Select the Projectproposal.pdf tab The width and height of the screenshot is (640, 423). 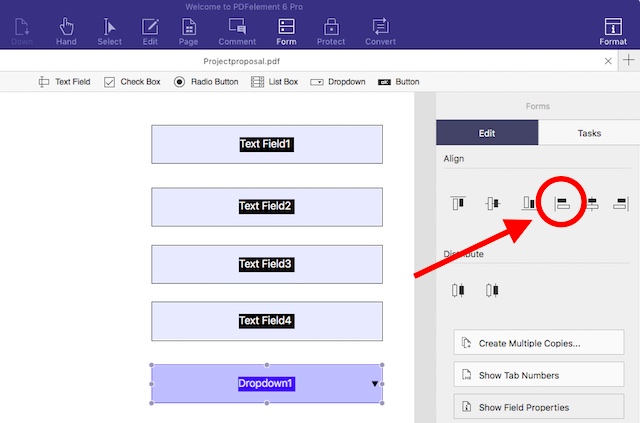tap(242, 61)
